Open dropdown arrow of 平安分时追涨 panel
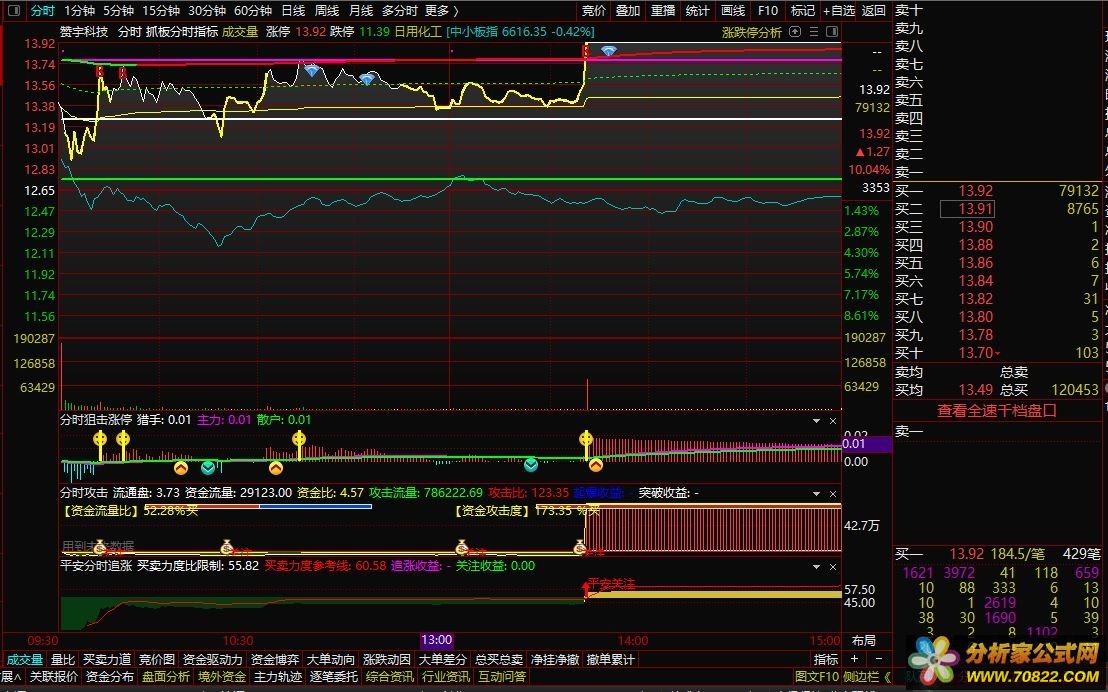This screenshot has height=692, width=1108. (x=817, y=565)
